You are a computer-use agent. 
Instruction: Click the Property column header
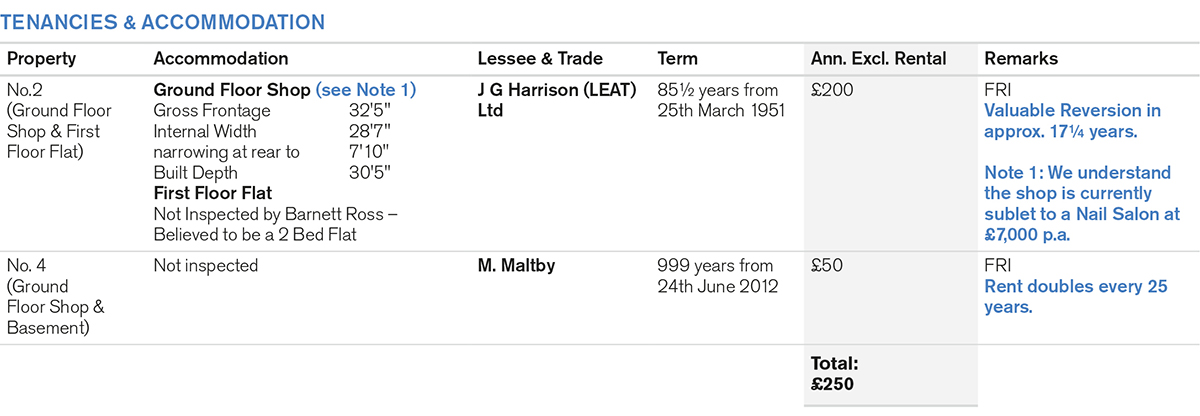click(41, 59)
